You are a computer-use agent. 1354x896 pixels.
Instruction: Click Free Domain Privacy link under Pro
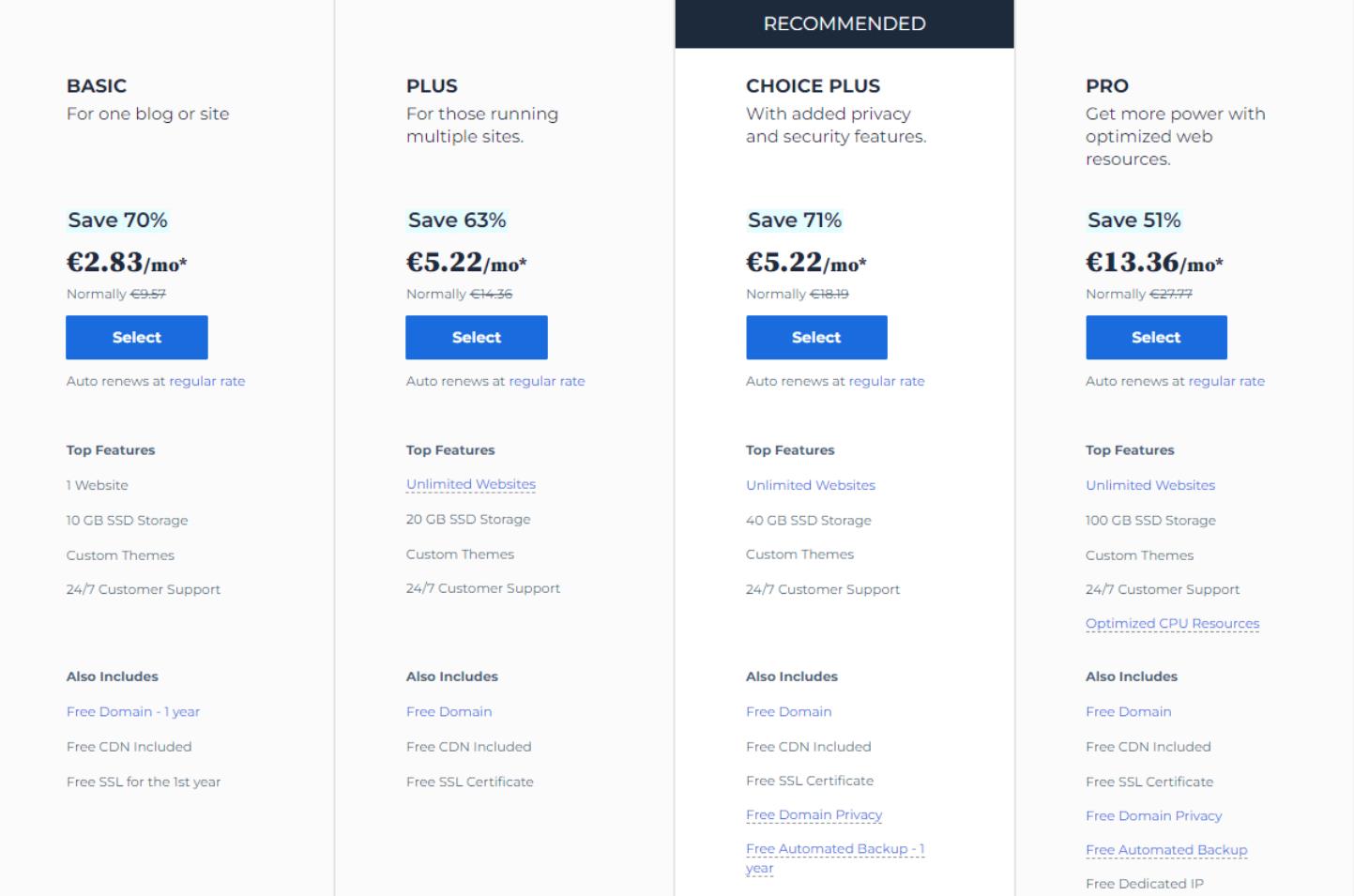[1153, 815]
